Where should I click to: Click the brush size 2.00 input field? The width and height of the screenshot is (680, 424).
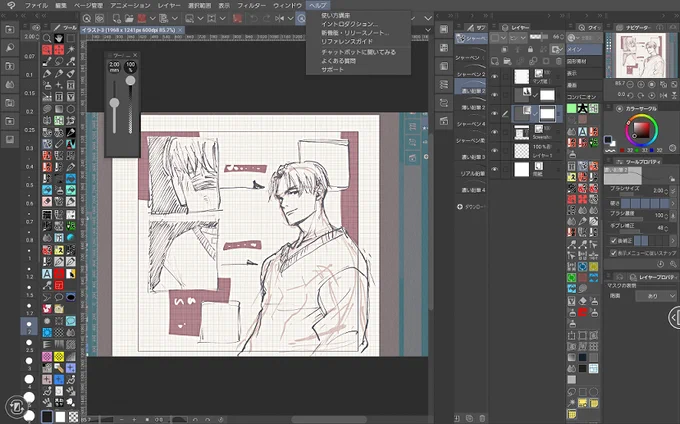658,191
